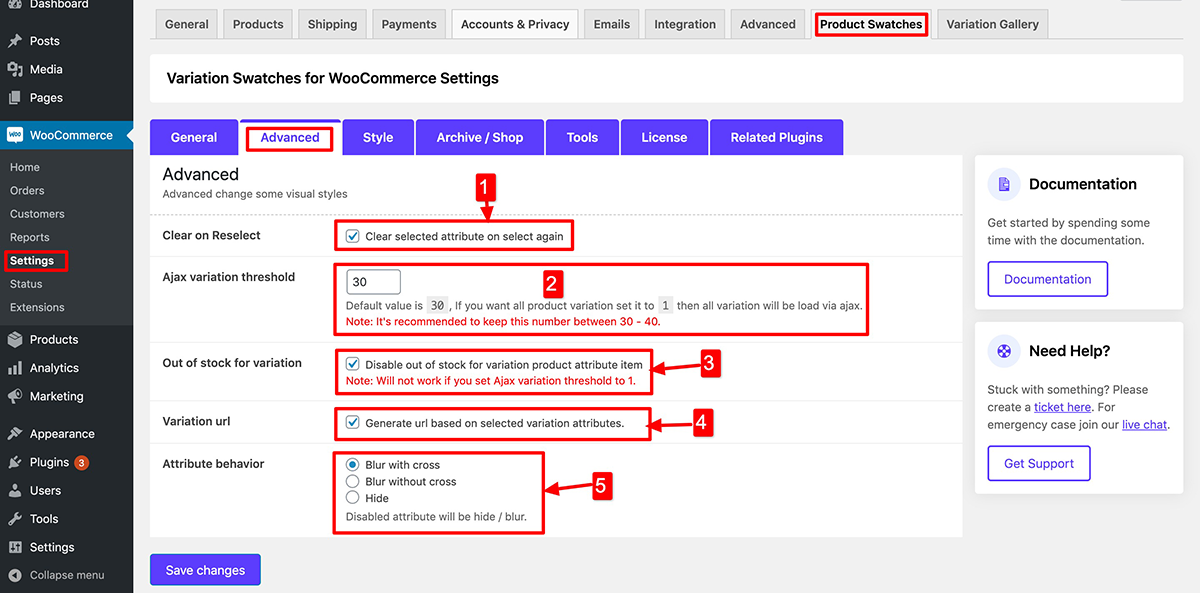
Task: Switch to the purple Tools tab
Action: point(582,138)
